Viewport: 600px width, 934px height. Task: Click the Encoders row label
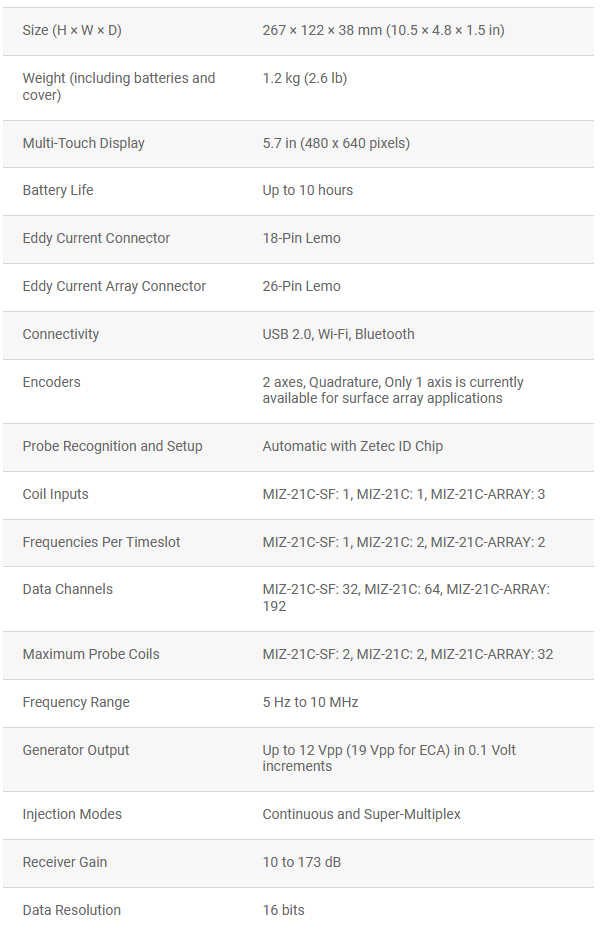click(x=52, y=382)
